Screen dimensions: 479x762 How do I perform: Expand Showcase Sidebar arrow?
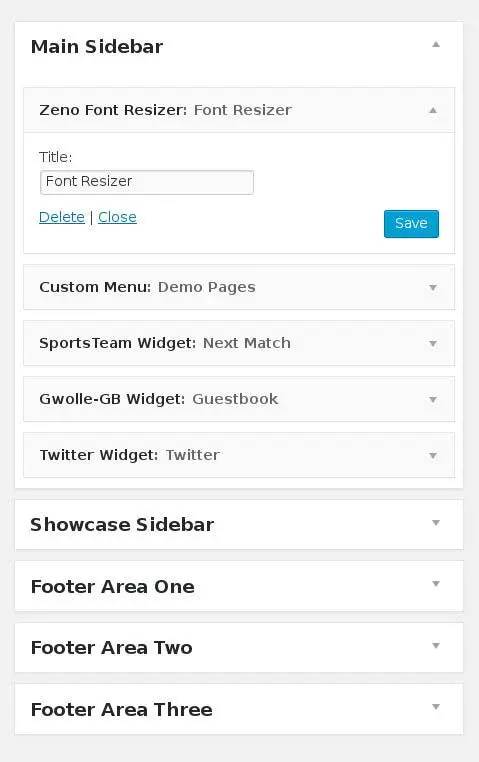click(436, 523)
